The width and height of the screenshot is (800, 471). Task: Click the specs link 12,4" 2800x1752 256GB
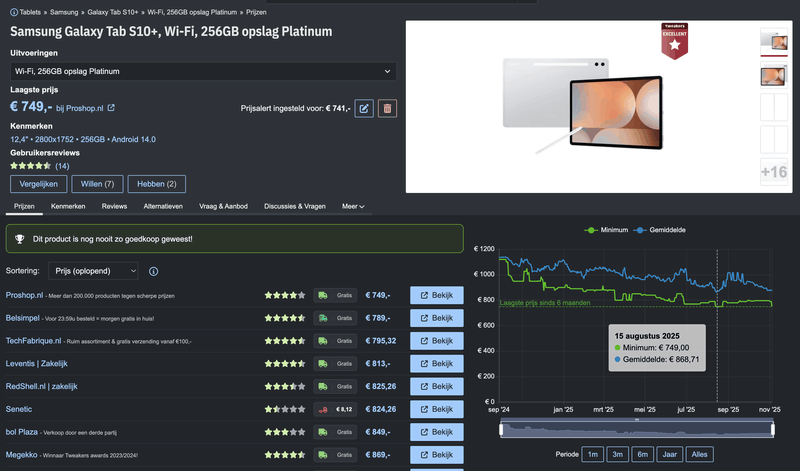[x=83, y=139]
